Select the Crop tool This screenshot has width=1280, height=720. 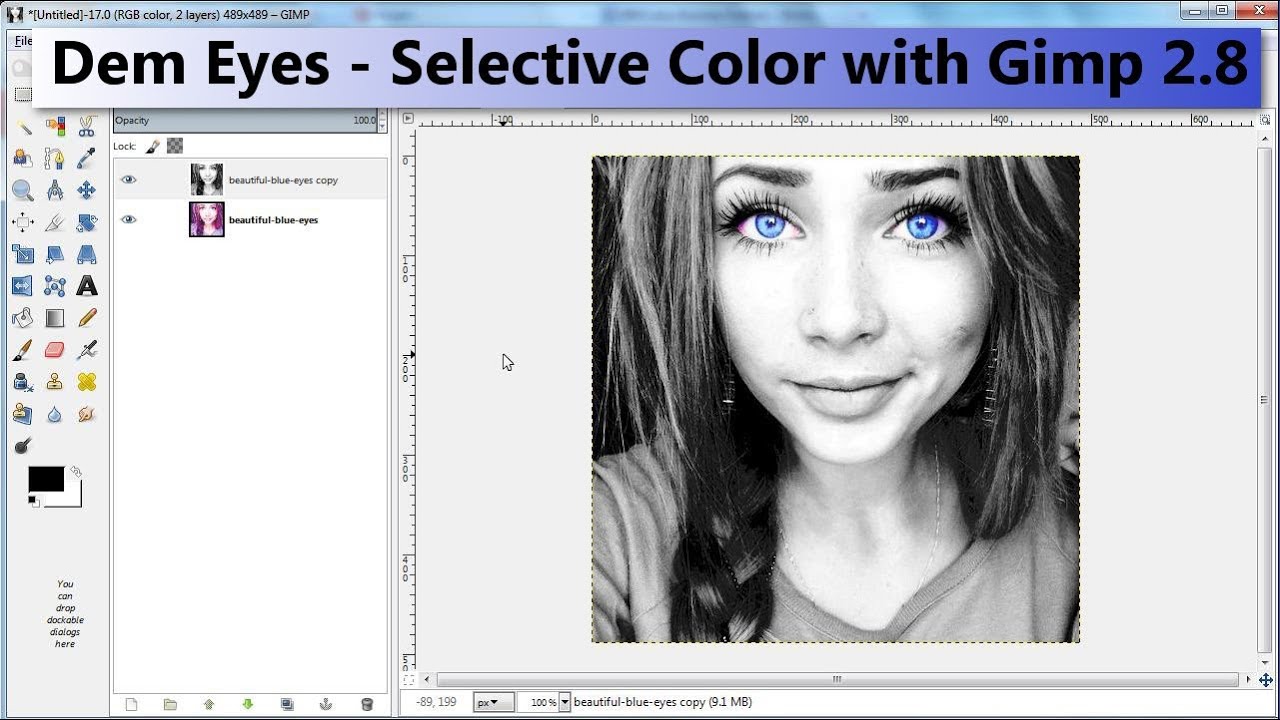point(55,222)
